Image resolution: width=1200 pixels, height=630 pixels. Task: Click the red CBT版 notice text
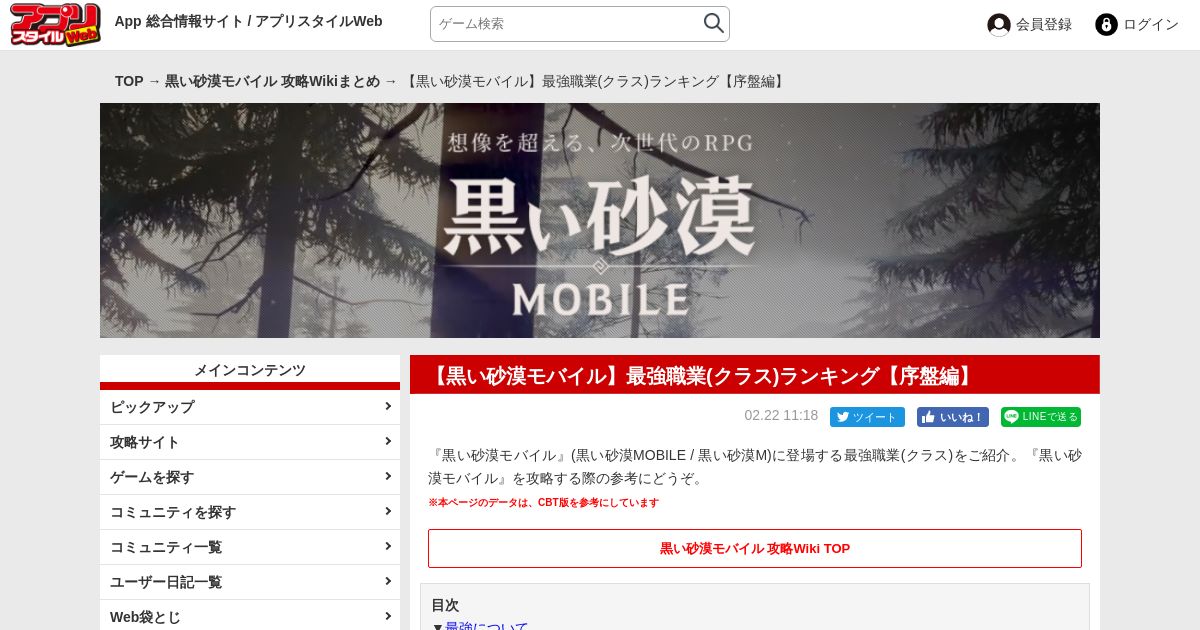(x=543, y=503)
